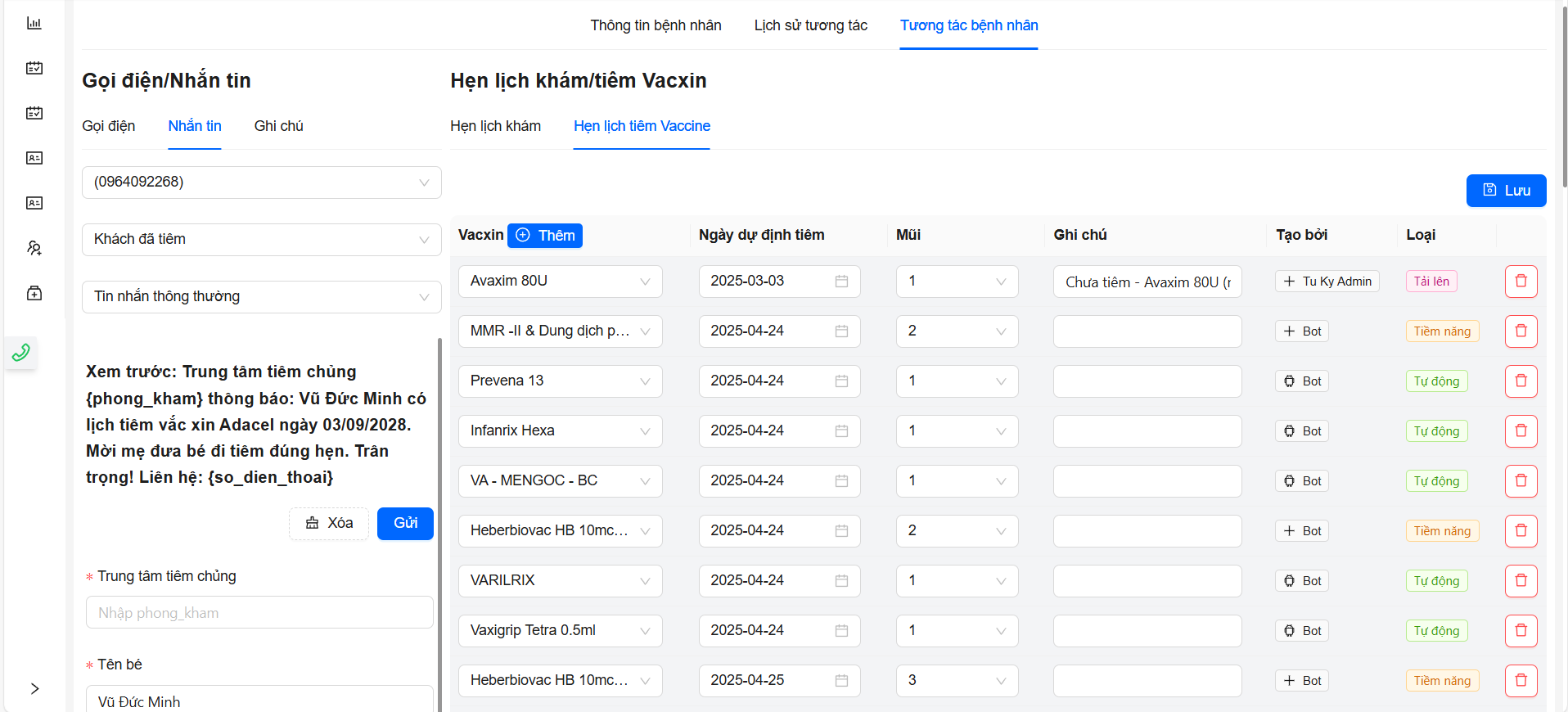Open phone number (0964092268) dropdown

click(x=262, y=183)
